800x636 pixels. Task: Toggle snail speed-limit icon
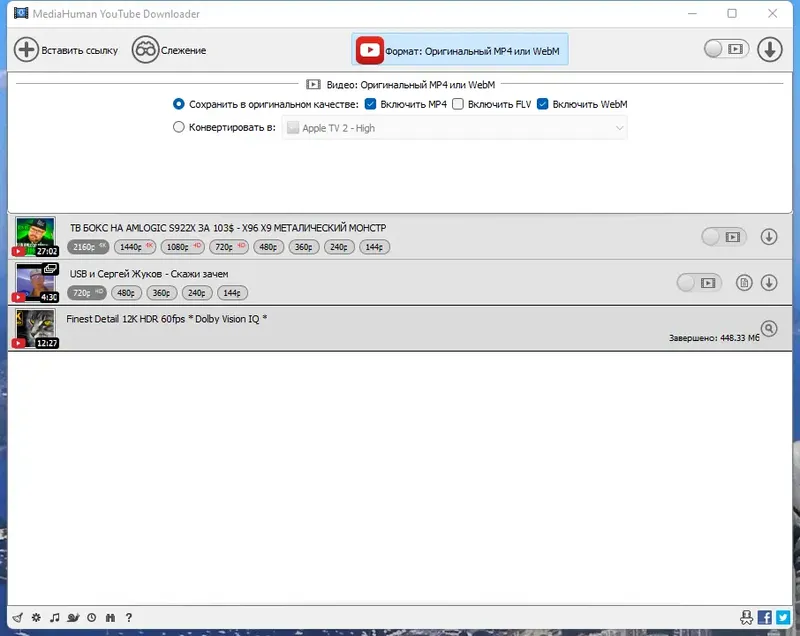click(73, 618)
